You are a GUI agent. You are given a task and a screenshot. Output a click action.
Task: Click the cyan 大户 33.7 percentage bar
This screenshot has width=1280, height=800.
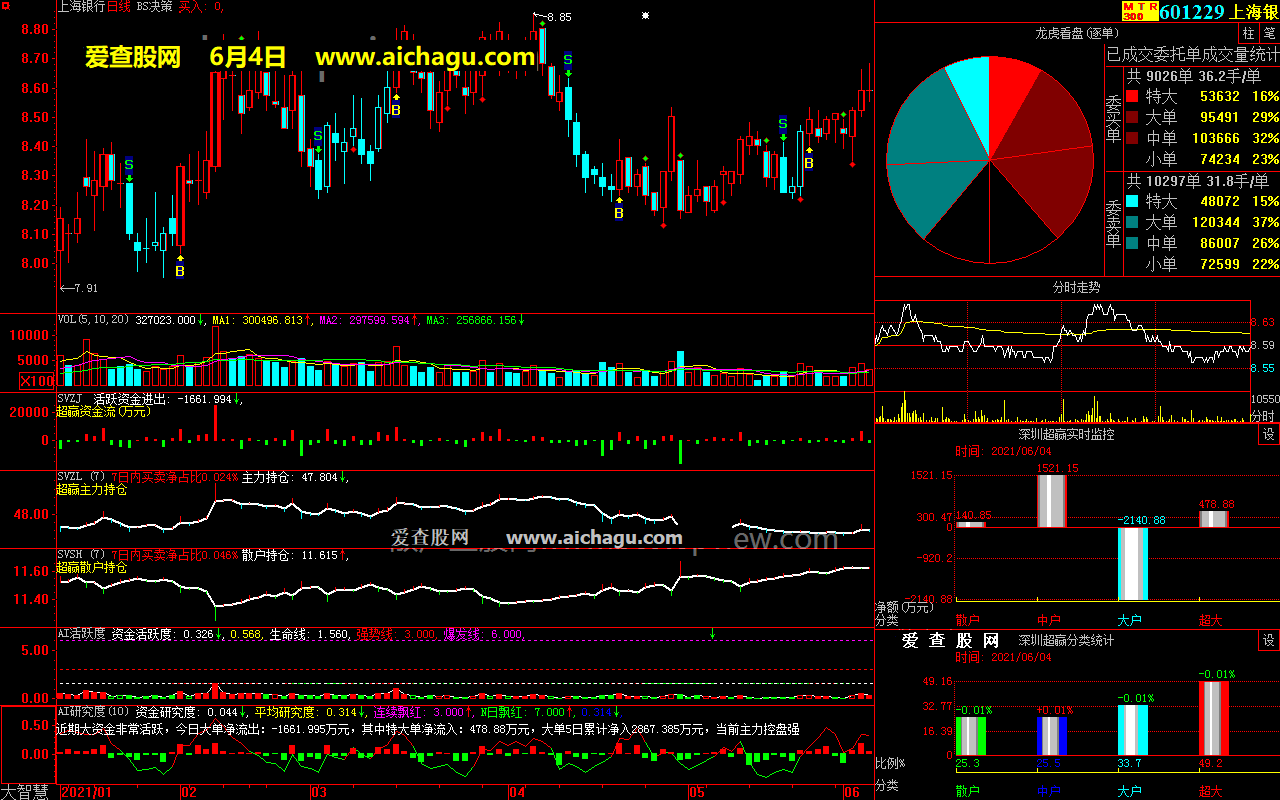(x=1132, y=730)
